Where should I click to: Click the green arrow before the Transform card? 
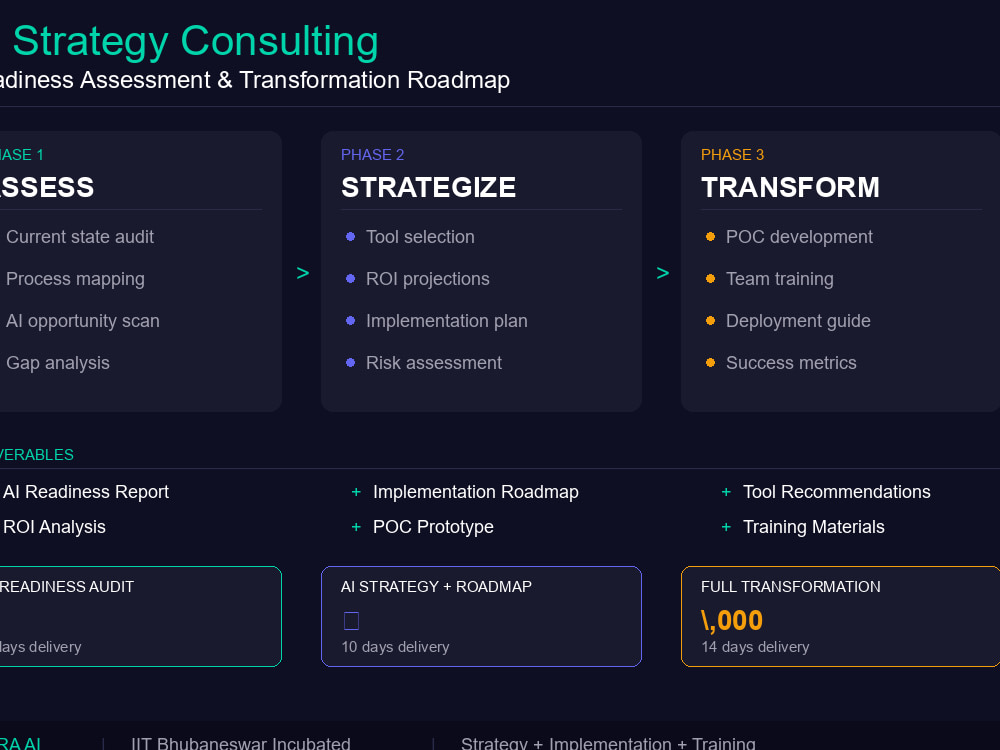[x=663, y=273]
